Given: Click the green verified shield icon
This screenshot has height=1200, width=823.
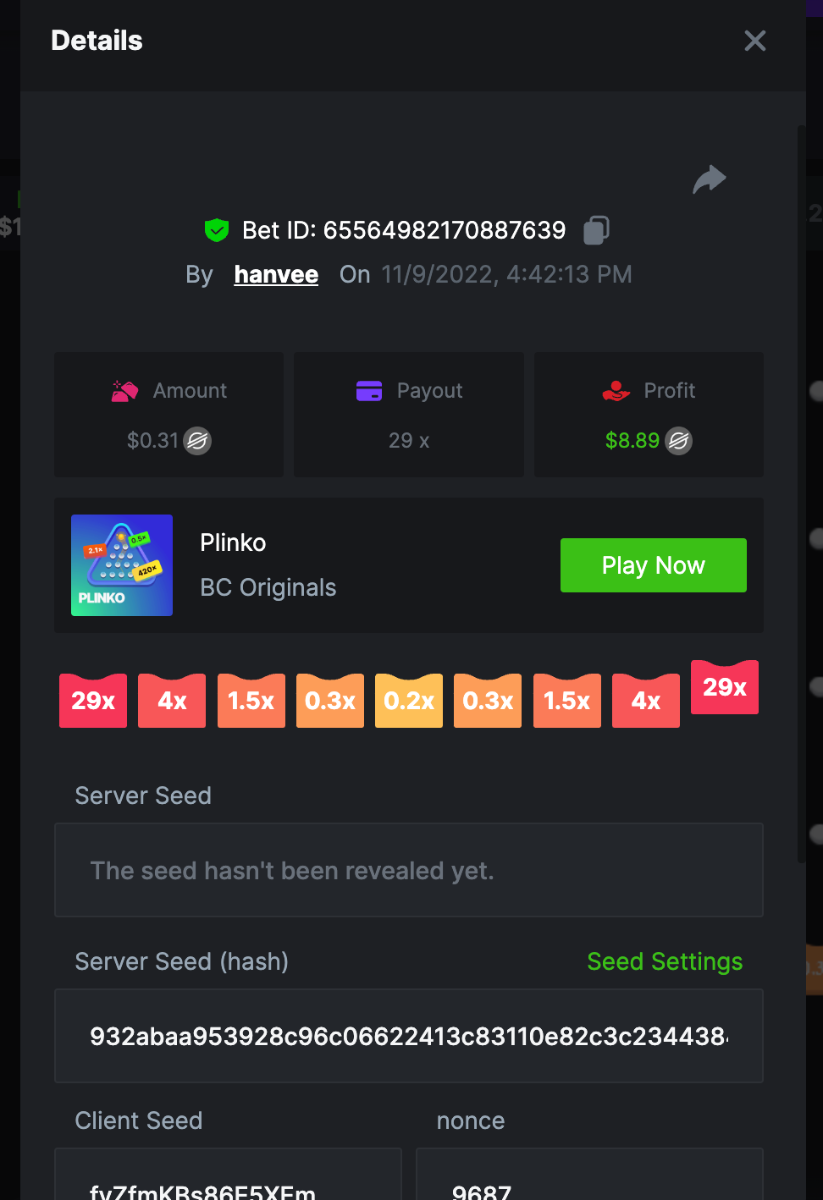Looking at the screenshot, I should click(216, 231).
